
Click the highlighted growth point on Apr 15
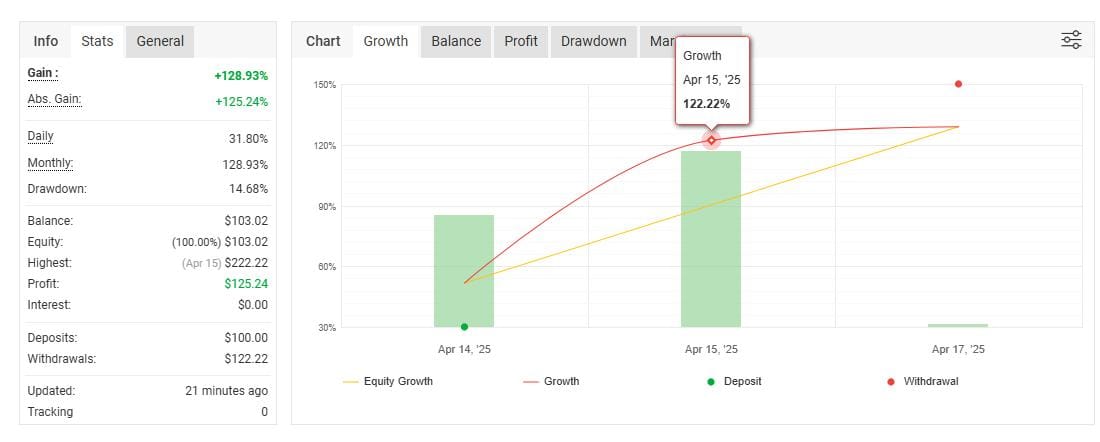pos(711,140)
